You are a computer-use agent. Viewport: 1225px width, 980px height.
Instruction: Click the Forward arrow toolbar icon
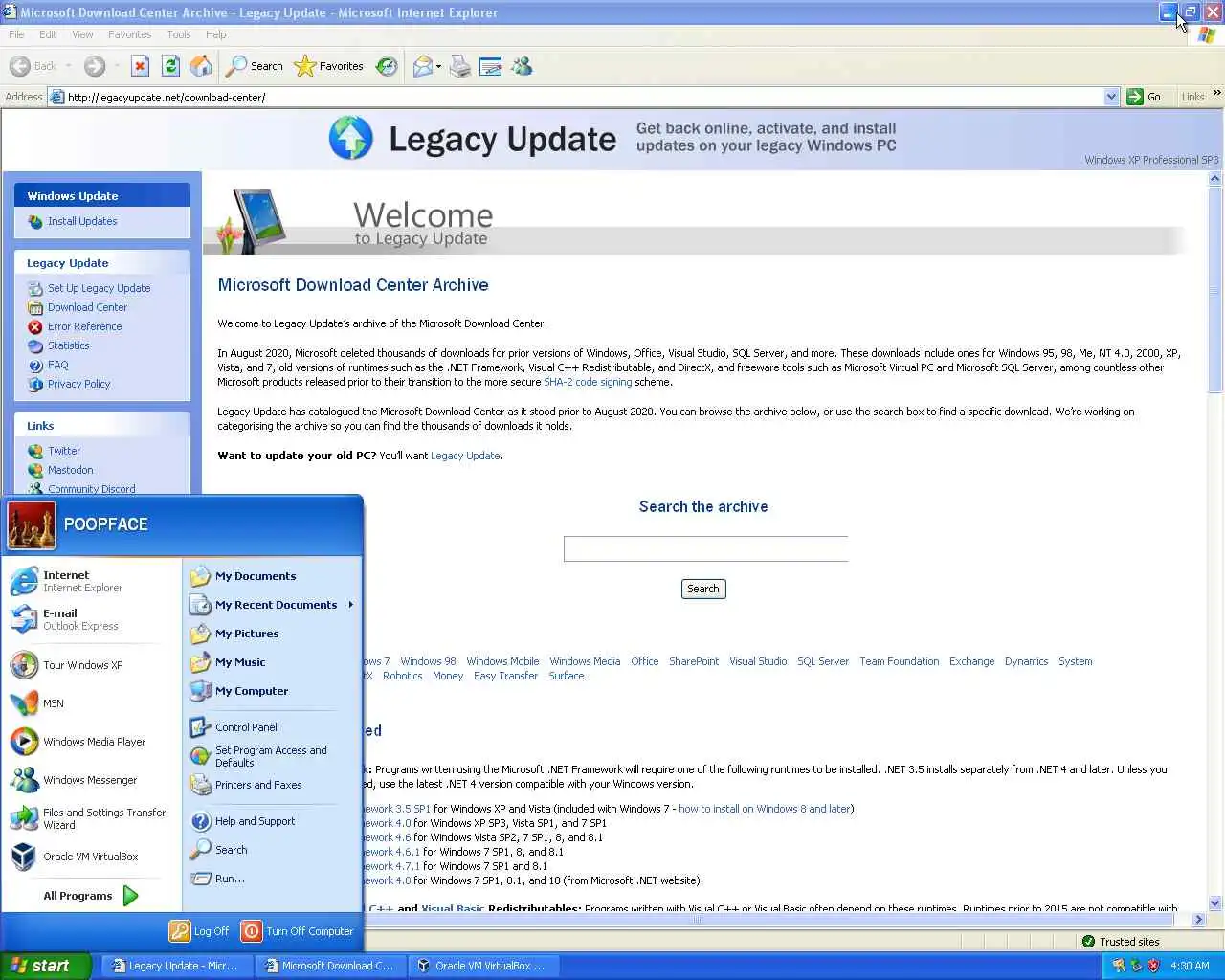[94, 66]
